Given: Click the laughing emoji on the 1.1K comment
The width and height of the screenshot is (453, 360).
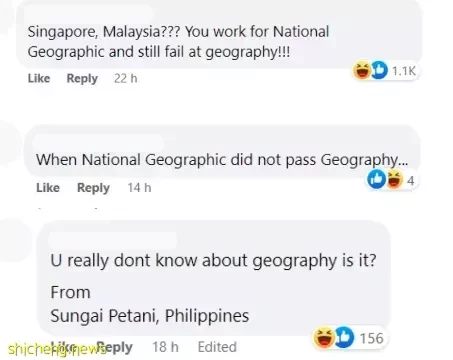Looking at the screenshot, I should 362,70.
